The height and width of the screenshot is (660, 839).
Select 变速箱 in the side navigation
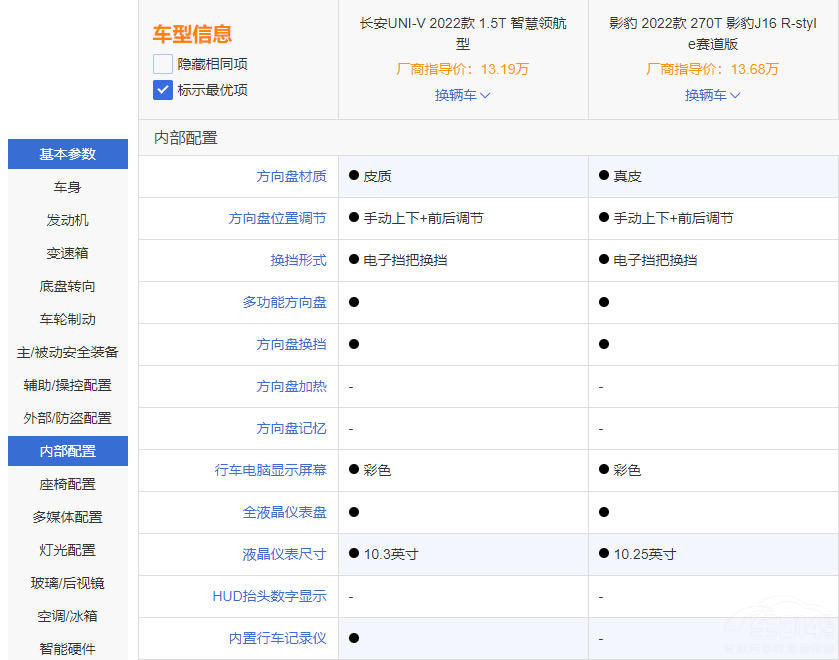point(68,253)
